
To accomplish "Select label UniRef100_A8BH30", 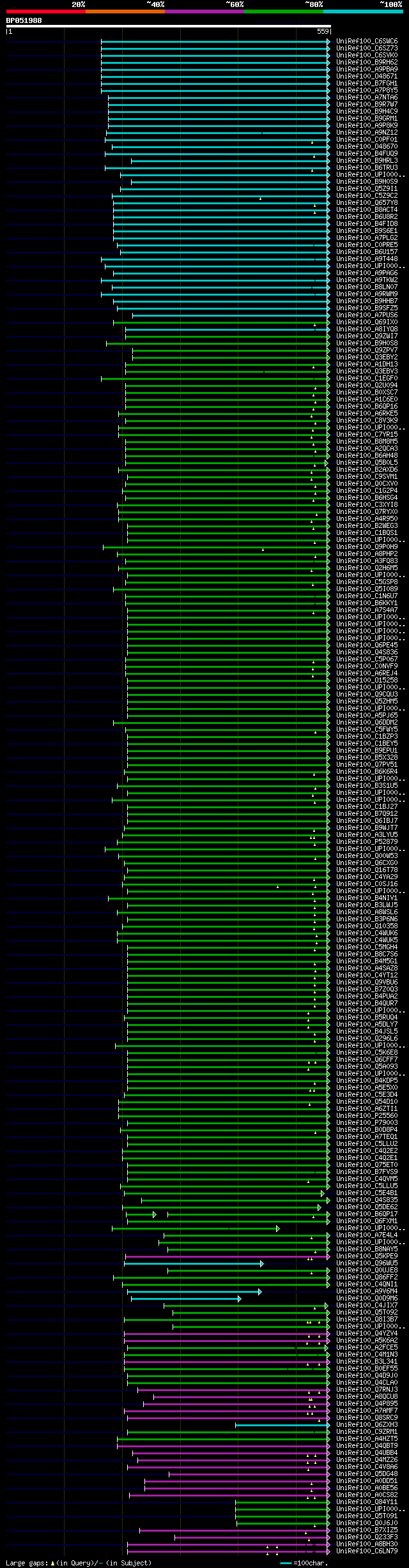I will (x=367, y=1544).
